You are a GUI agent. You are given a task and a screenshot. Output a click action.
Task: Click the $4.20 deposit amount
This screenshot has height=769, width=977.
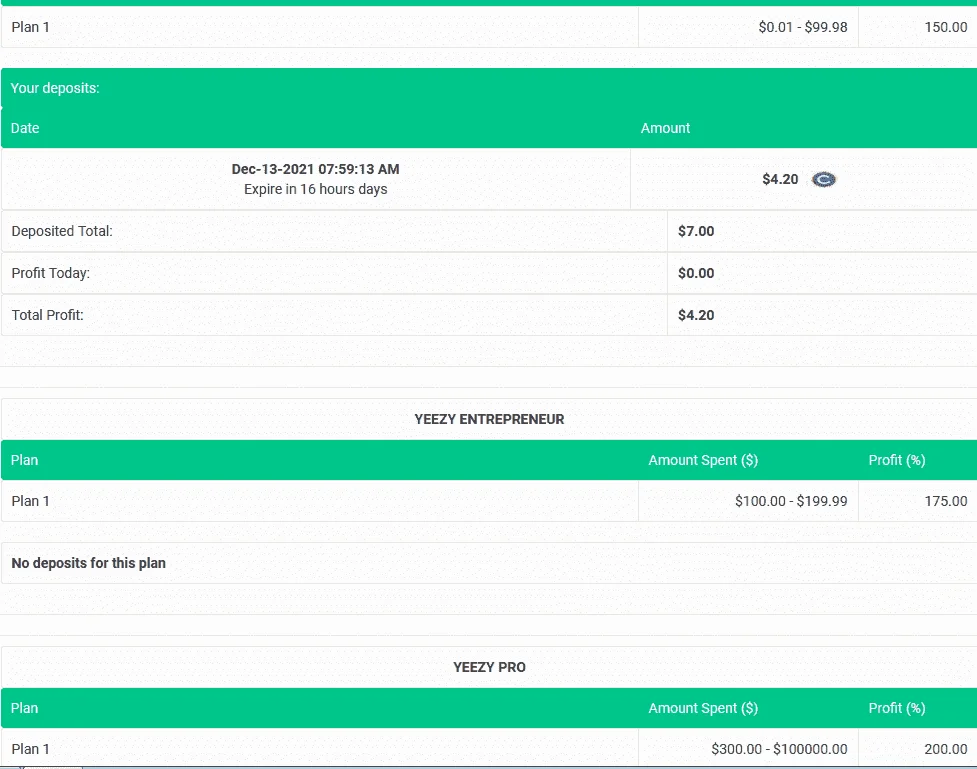click(780, 179)
